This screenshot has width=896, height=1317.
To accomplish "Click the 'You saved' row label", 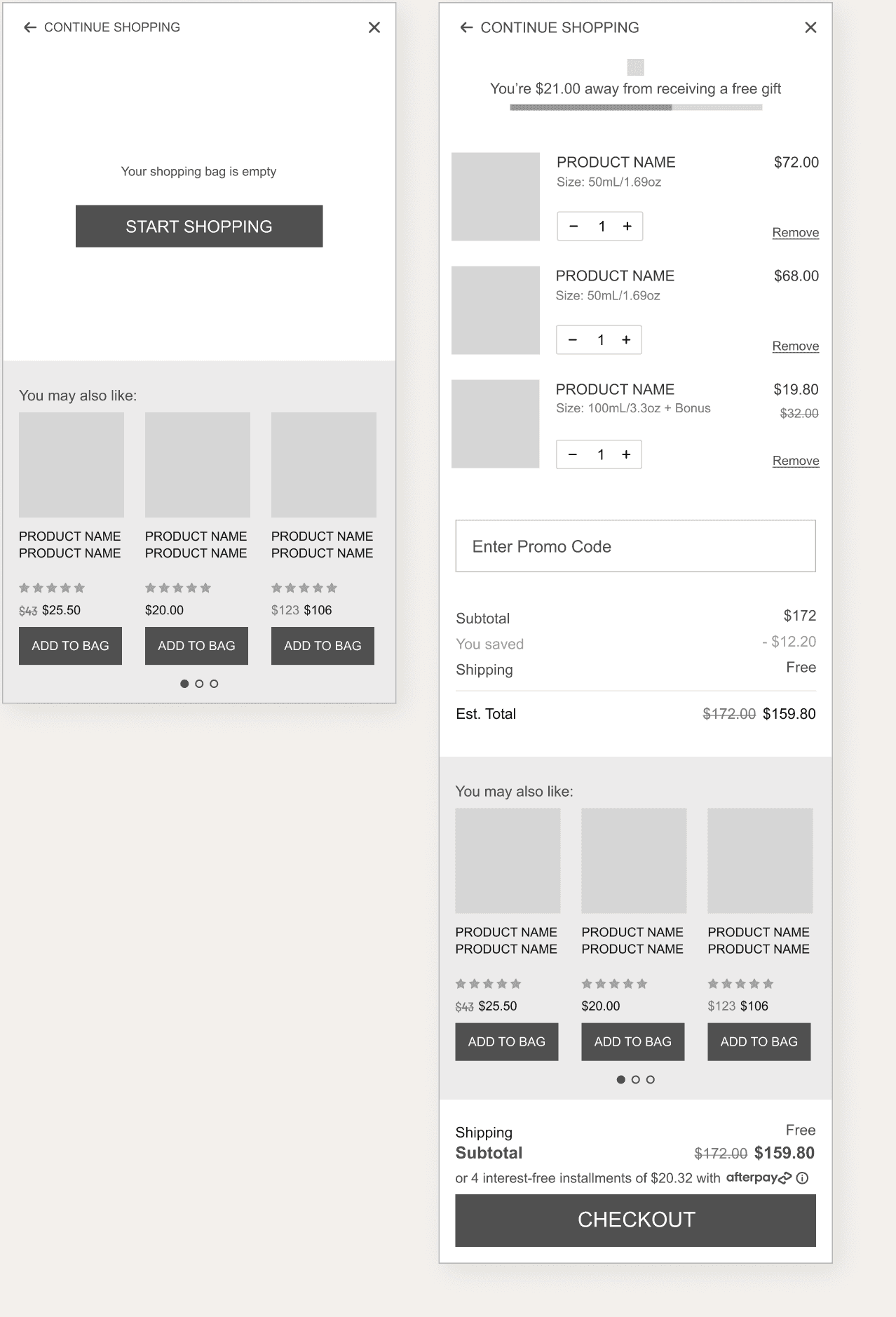I will [490, 644].
